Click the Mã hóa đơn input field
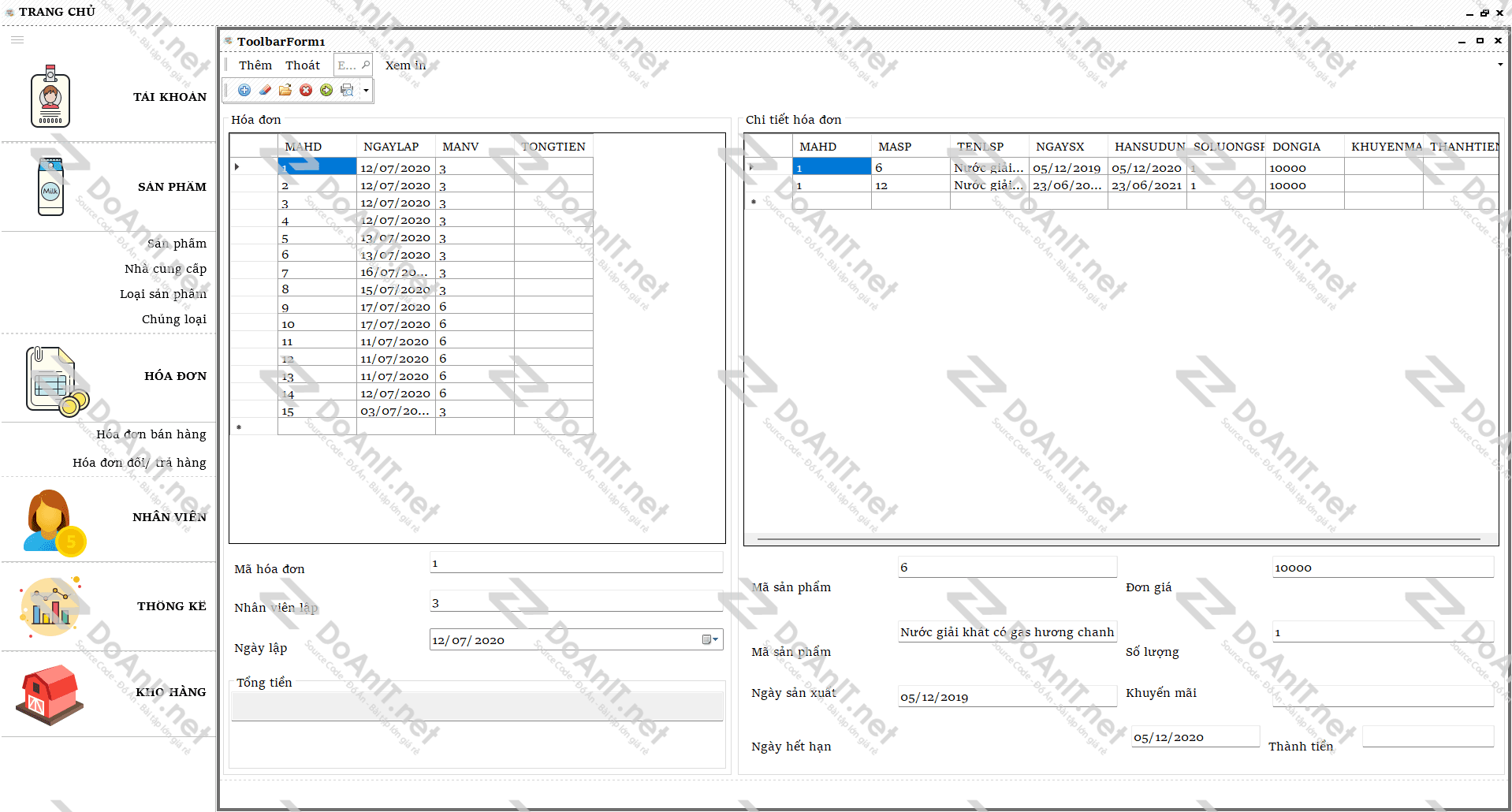Screen dimensions: 1512x812 pos(575,563)
